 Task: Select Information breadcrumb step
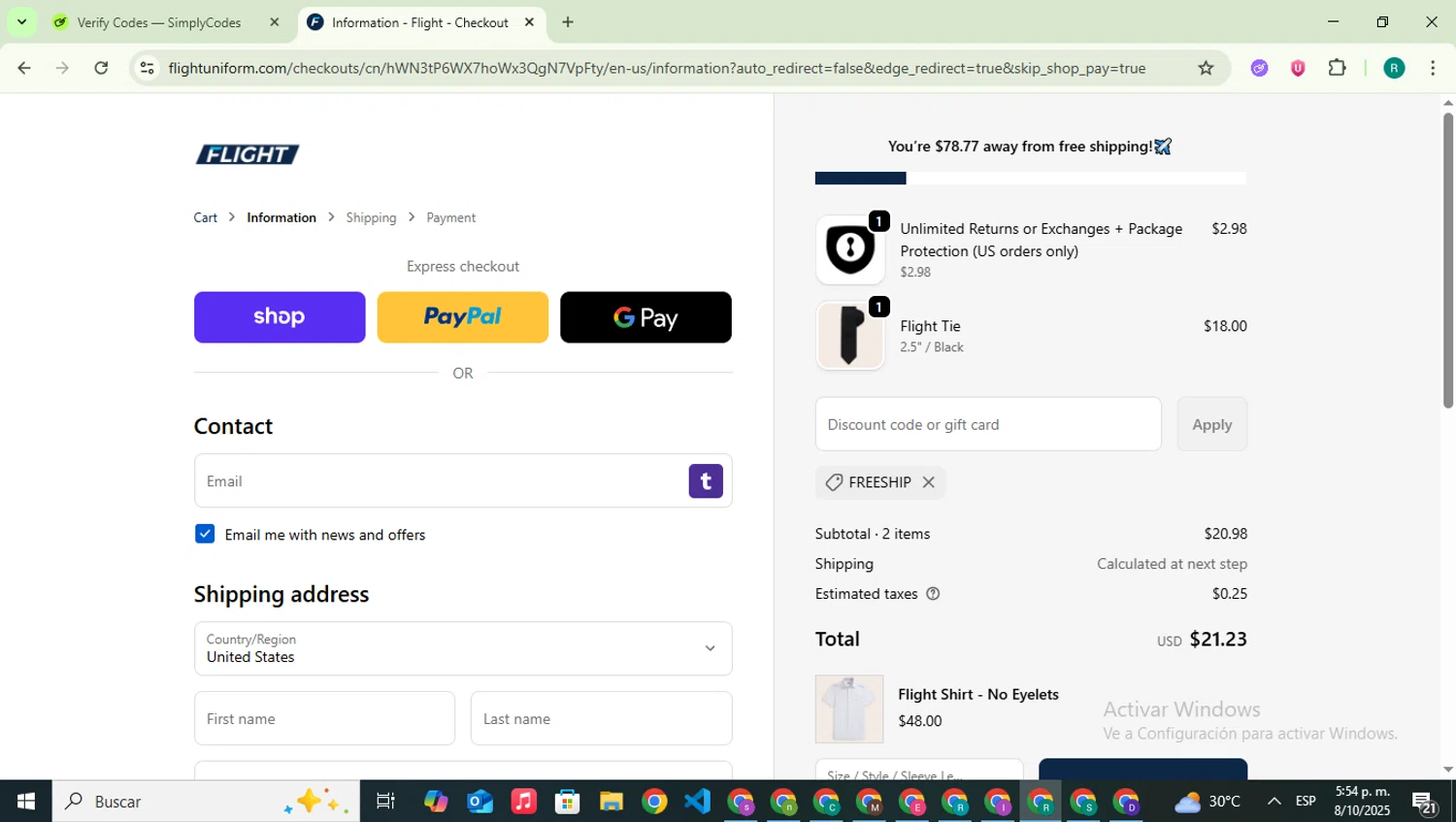point(281,217)
